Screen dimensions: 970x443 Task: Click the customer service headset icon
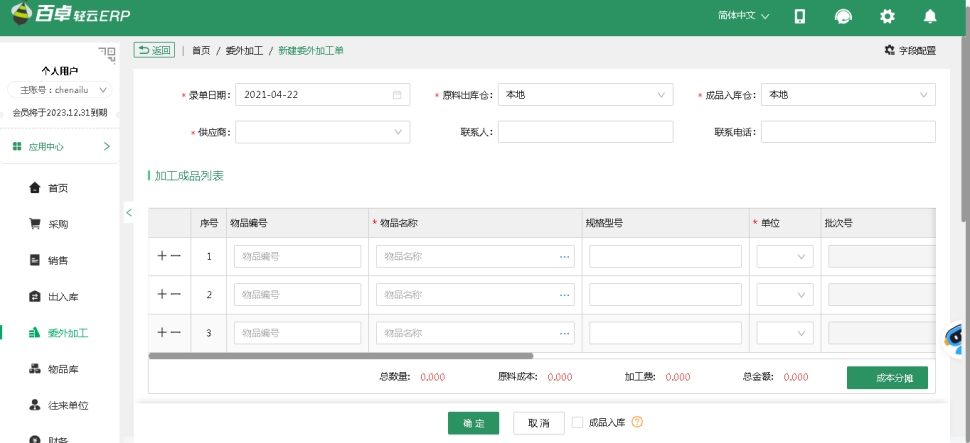(843, 17)
